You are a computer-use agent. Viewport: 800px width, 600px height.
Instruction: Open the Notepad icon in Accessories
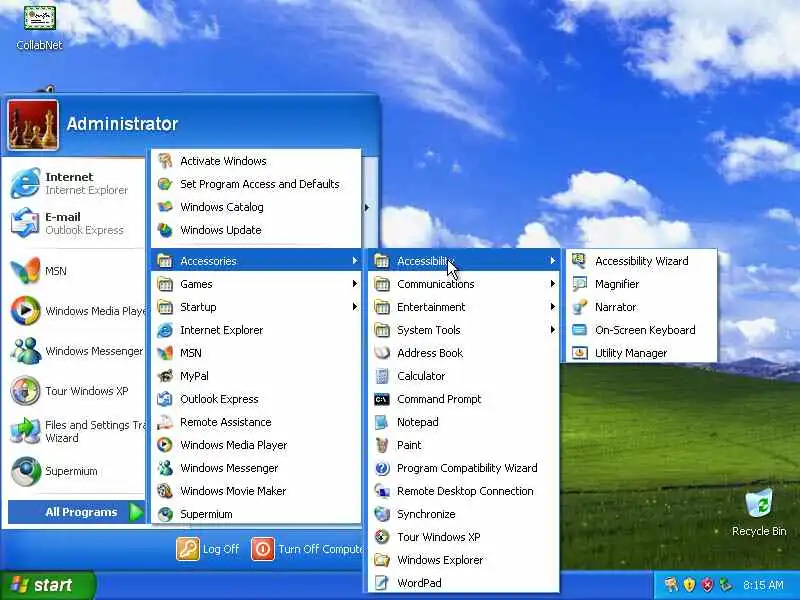(x=382, y=422)
